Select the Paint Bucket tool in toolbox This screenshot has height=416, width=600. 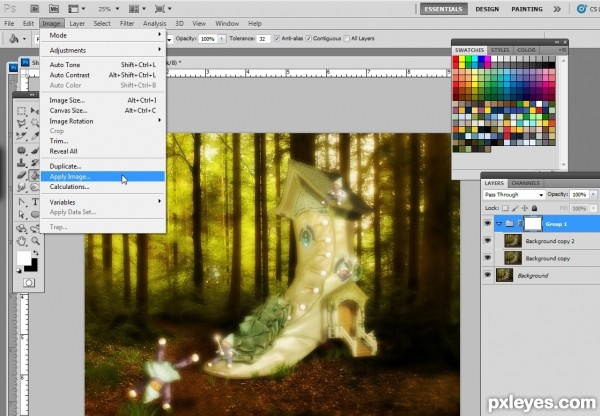35,175
